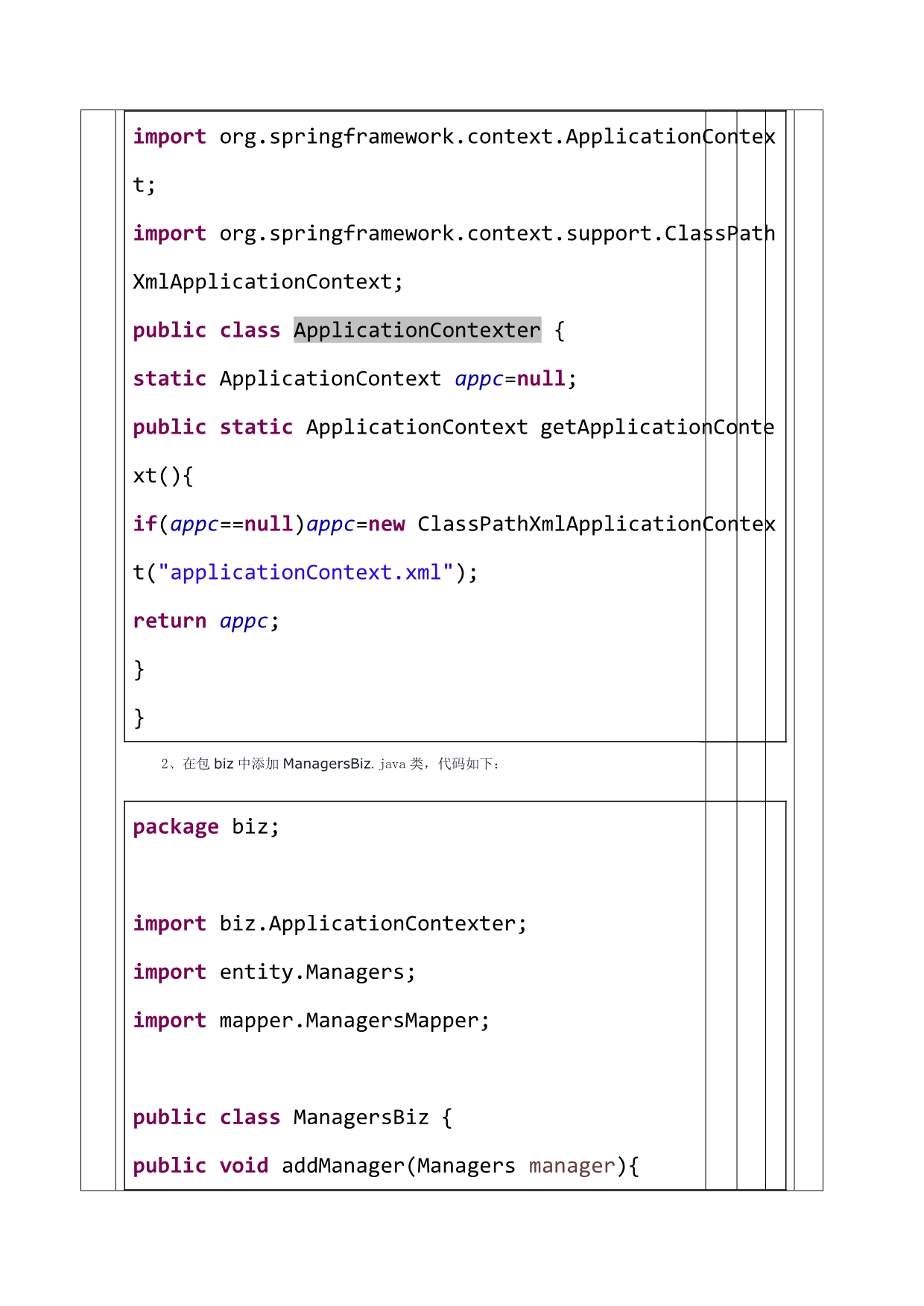Click the addManager method name
Viewport: 924px width, 1306px height.
(342, 1166)
